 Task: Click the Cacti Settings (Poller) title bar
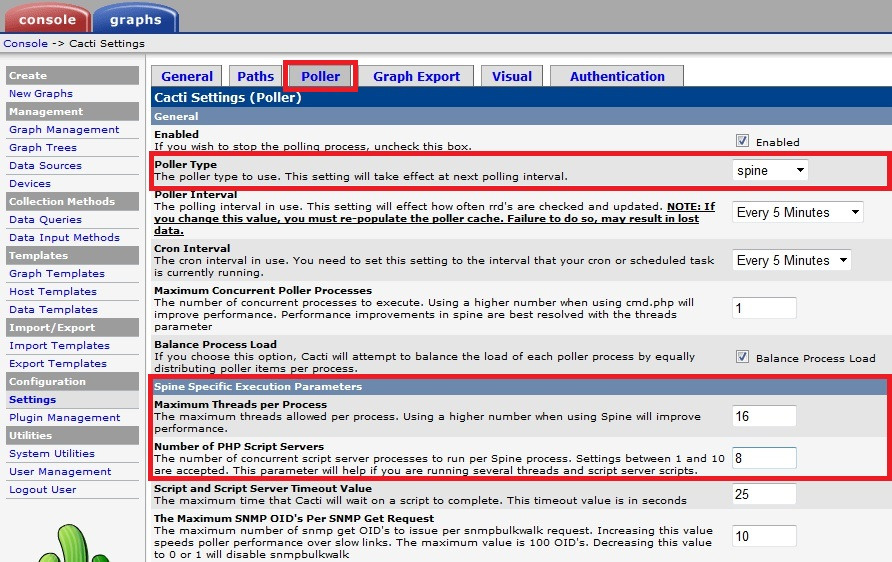pyautogui.click(x=521, y=97)
